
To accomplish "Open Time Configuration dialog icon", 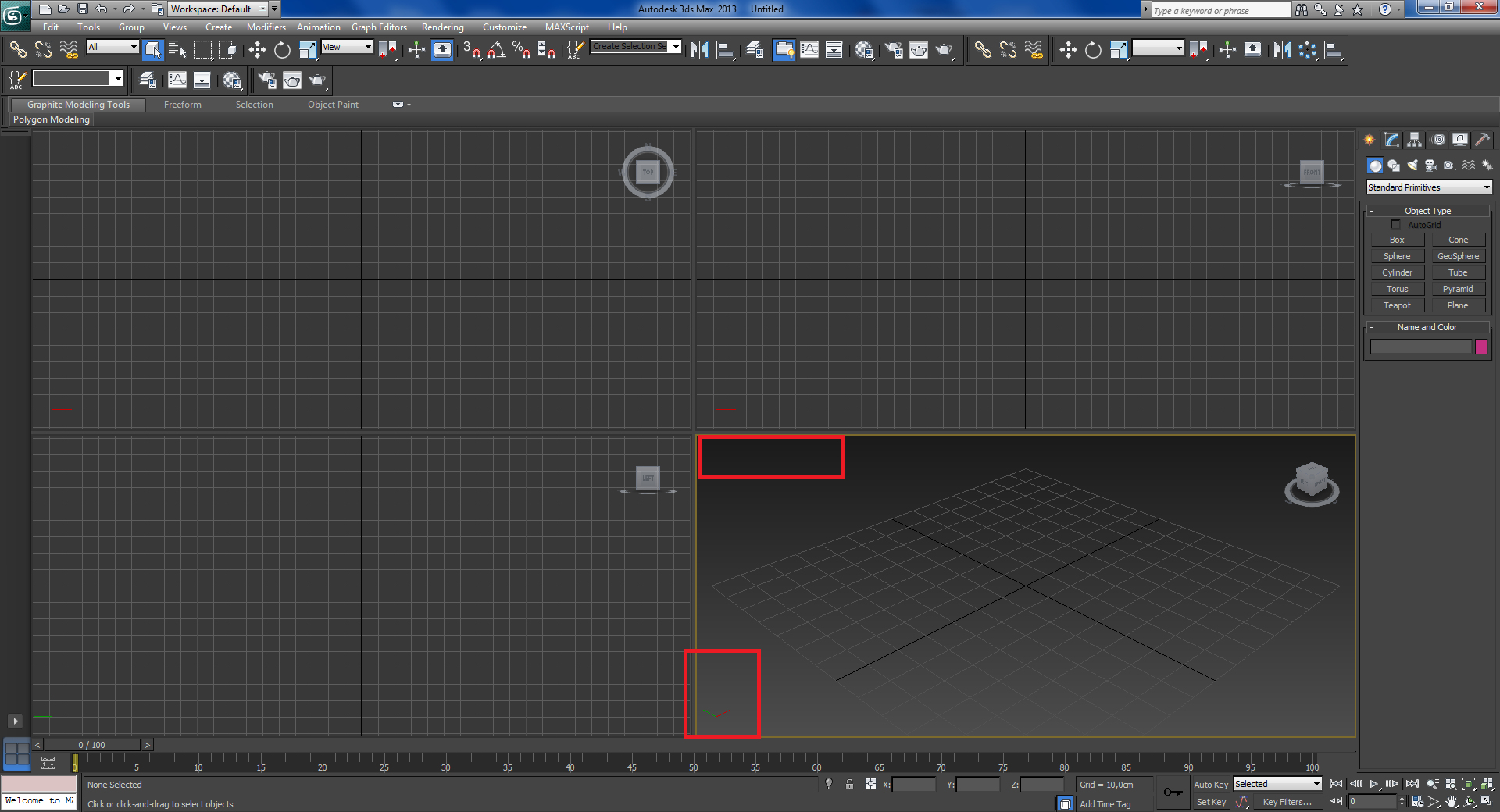I will click(1417, 802).
